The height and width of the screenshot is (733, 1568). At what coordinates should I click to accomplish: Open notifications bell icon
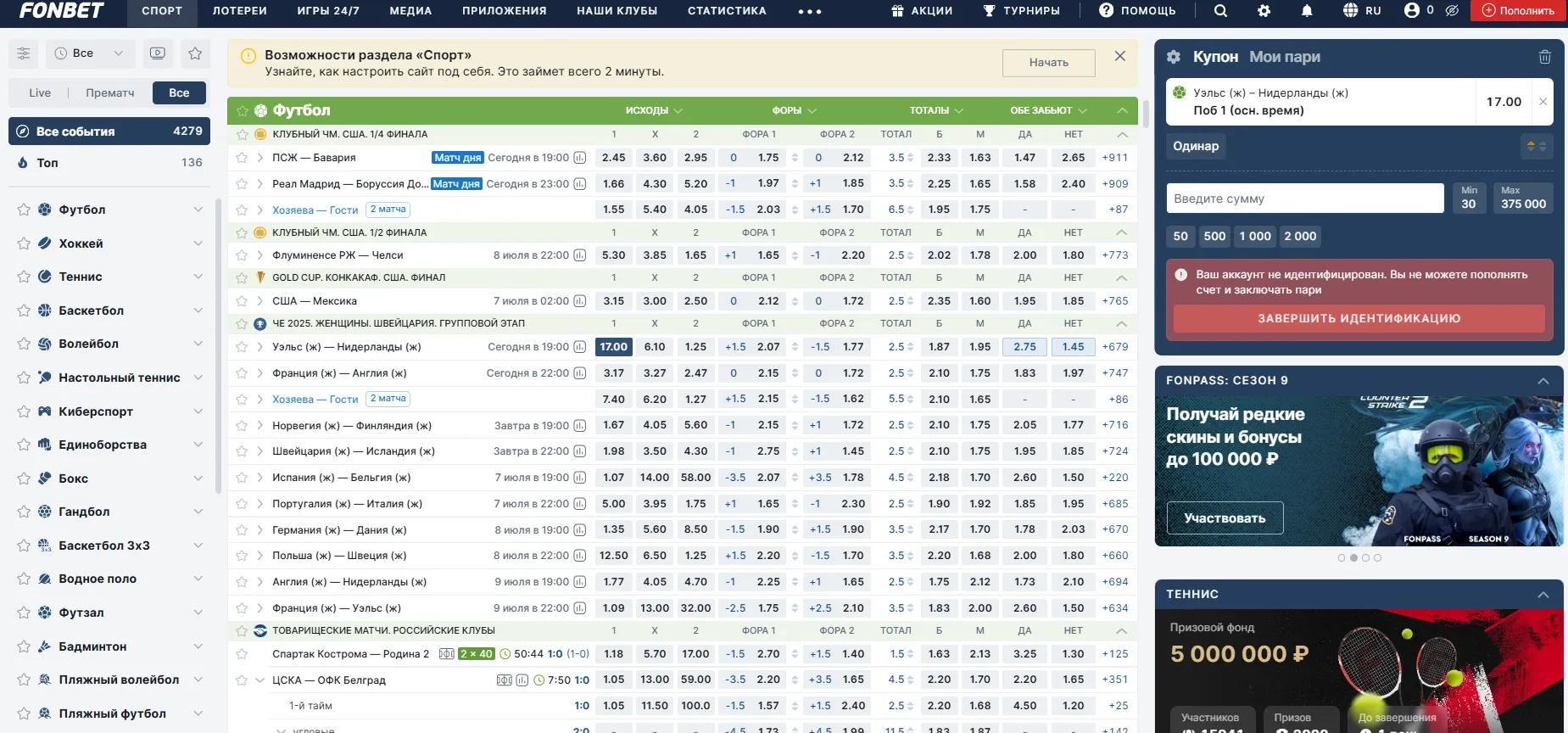point(1307,11)
